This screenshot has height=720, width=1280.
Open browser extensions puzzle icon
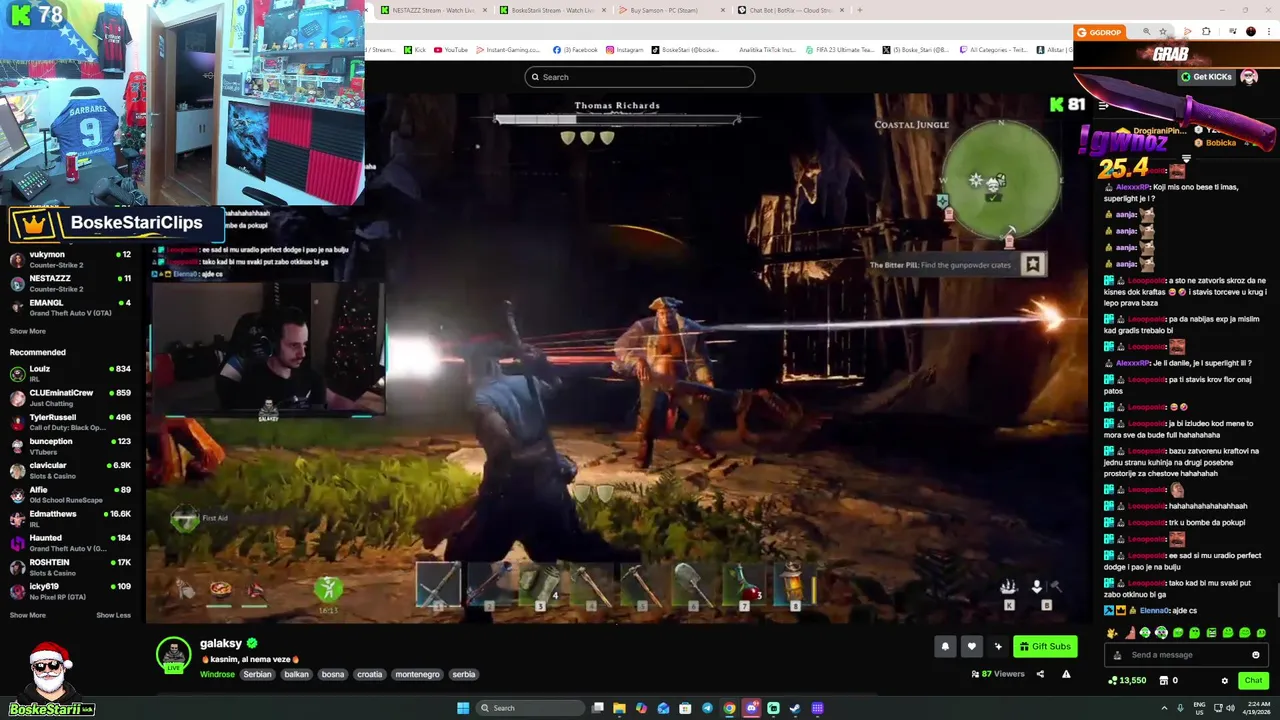point(1206,32)
